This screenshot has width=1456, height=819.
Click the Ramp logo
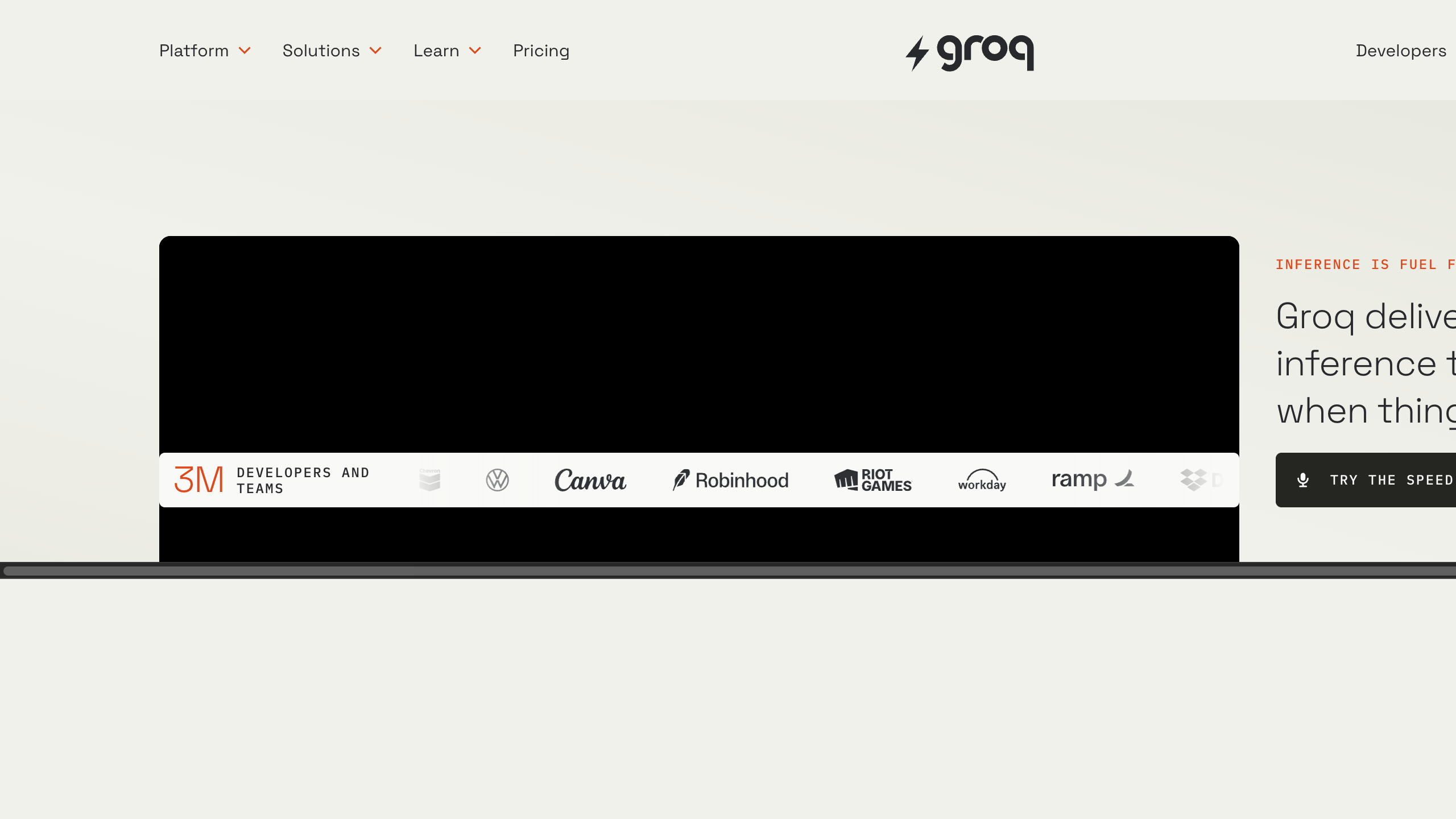click(x=1093, y=480)
